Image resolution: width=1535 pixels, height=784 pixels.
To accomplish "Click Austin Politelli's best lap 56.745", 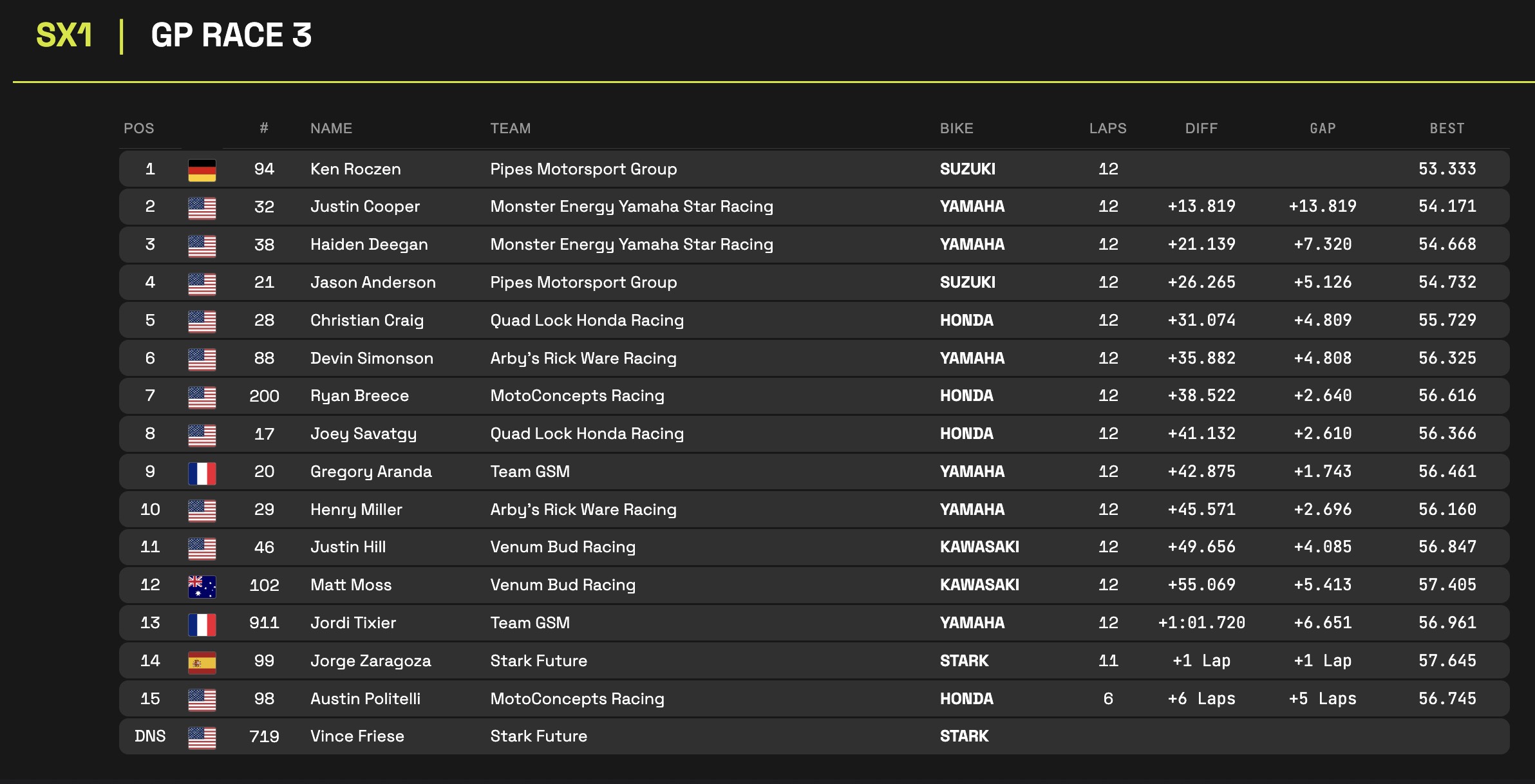I will (x=1447, y=698).
